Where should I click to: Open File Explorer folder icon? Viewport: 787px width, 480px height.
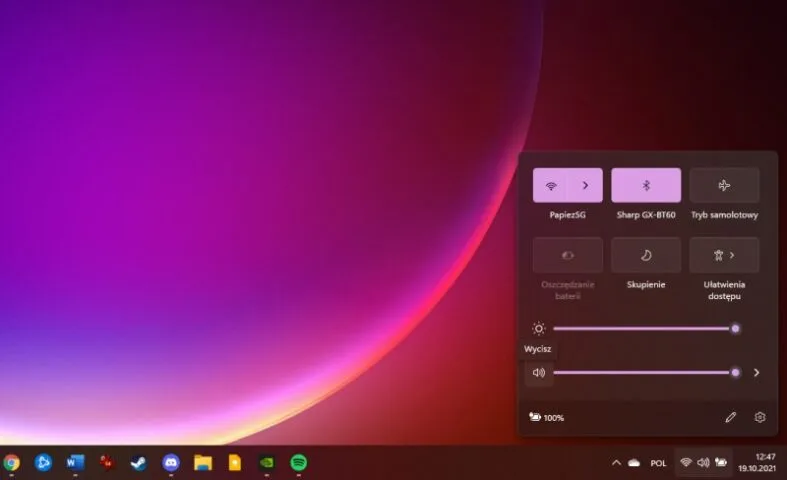pyautogui.click(x=203, y=462)
